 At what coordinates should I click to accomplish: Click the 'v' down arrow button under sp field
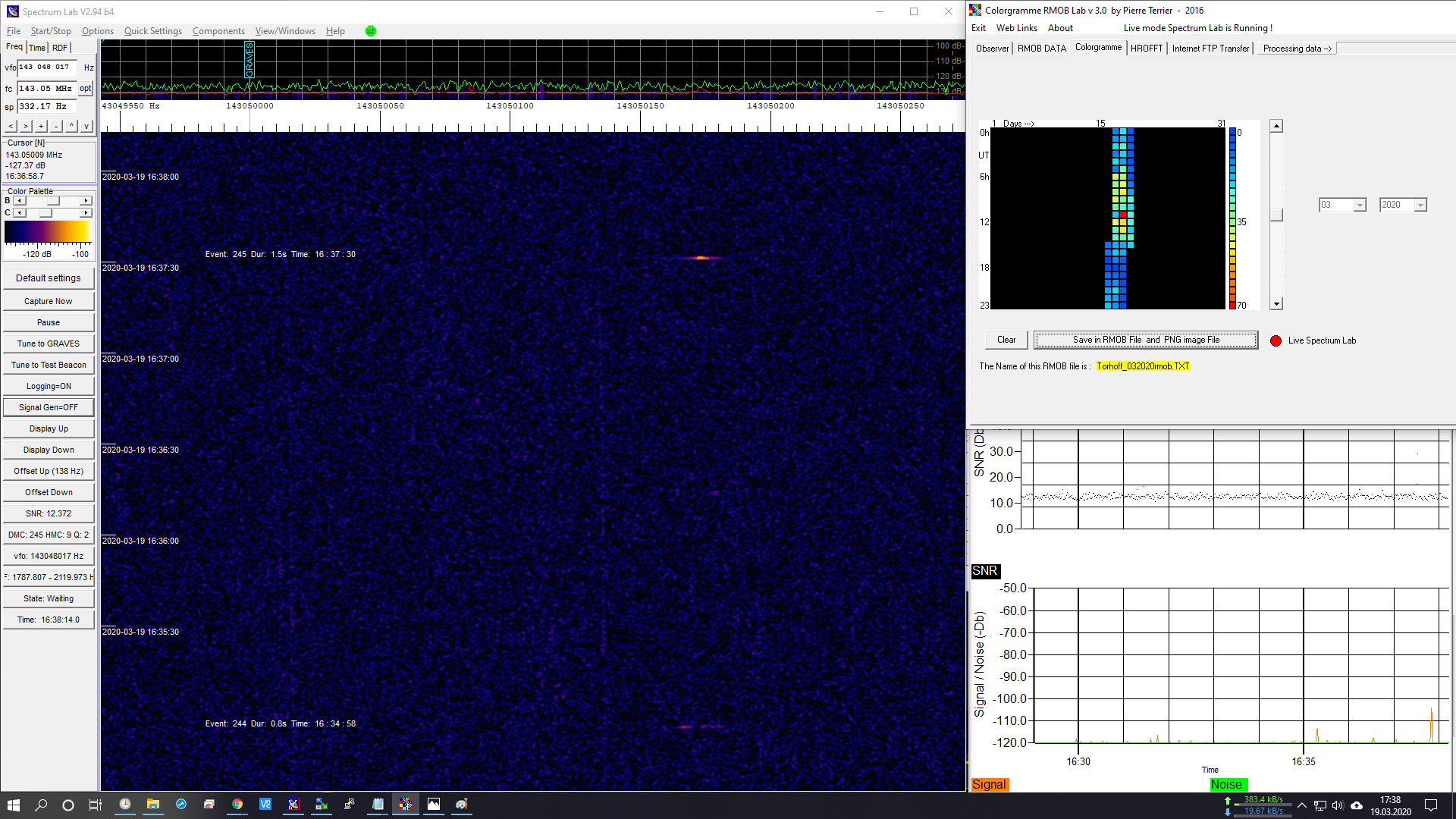[86, 126]
